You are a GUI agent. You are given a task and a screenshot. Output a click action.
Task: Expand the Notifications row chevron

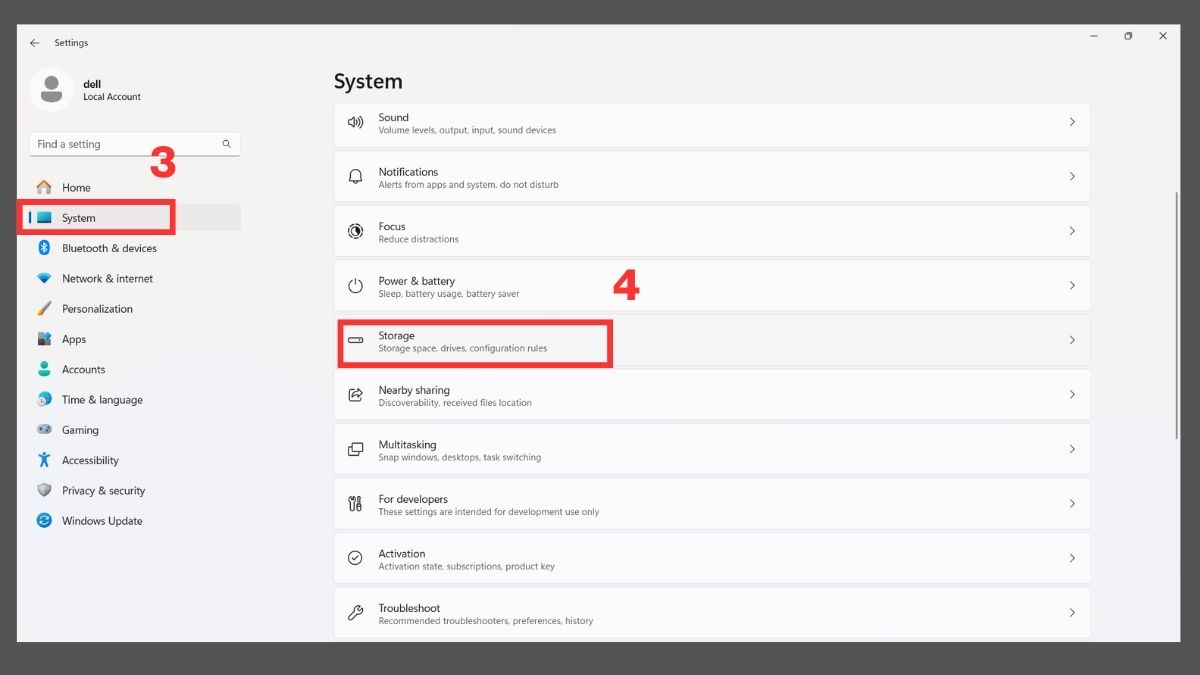coord(1072,176)
